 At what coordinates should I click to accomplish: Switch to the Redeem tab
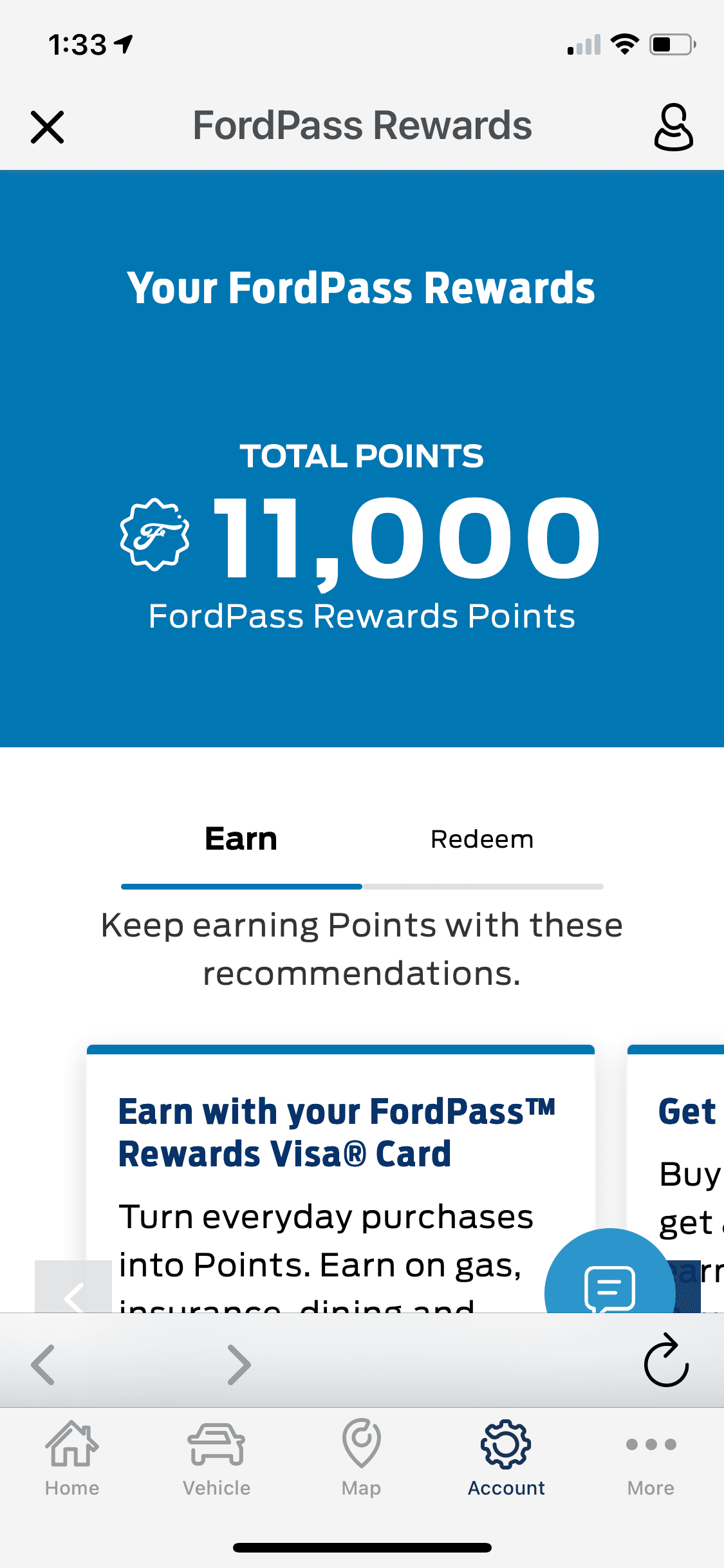(481, 838)
